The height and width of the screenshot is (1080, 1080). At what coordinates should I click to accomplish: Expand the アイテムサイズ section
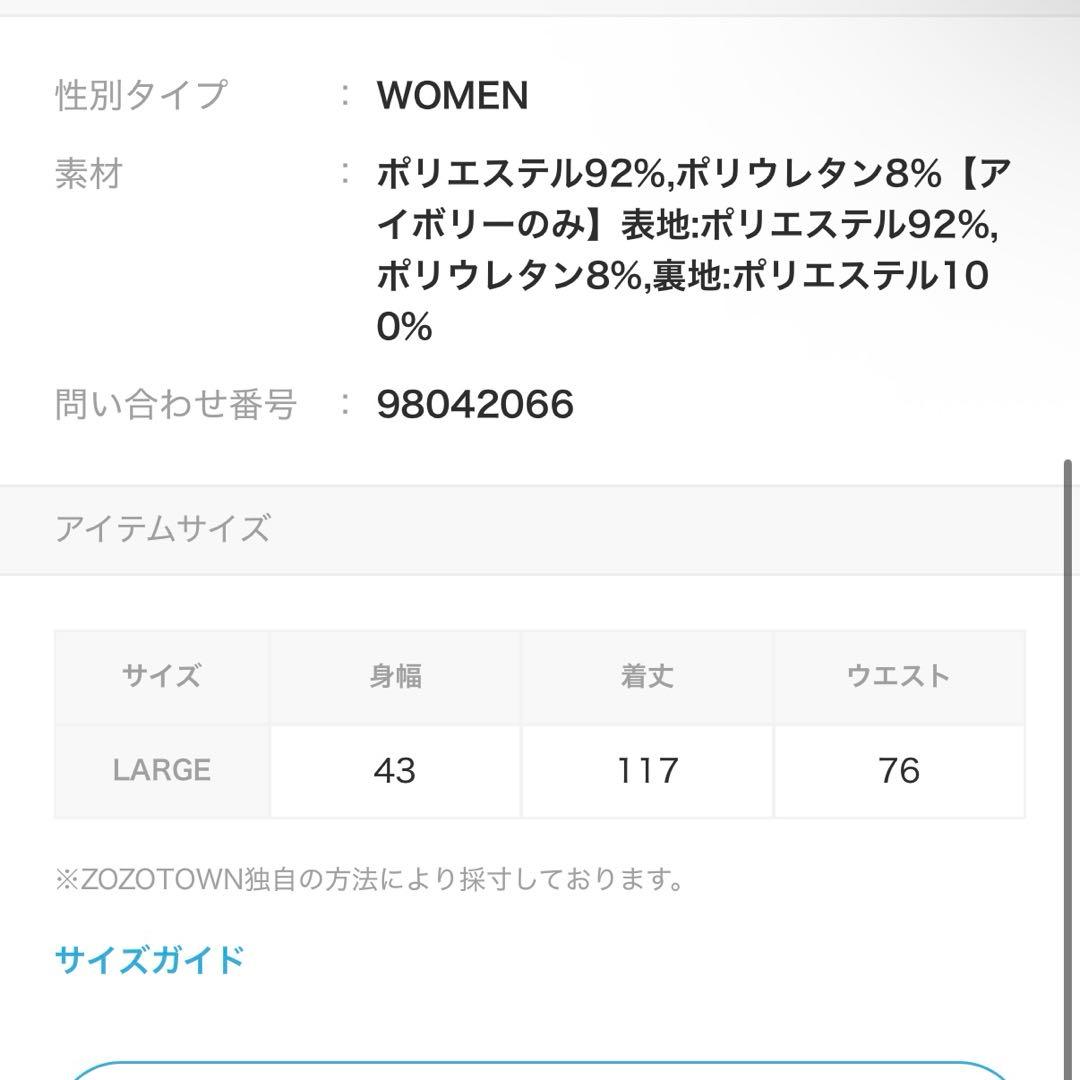[x=540, y=528]
